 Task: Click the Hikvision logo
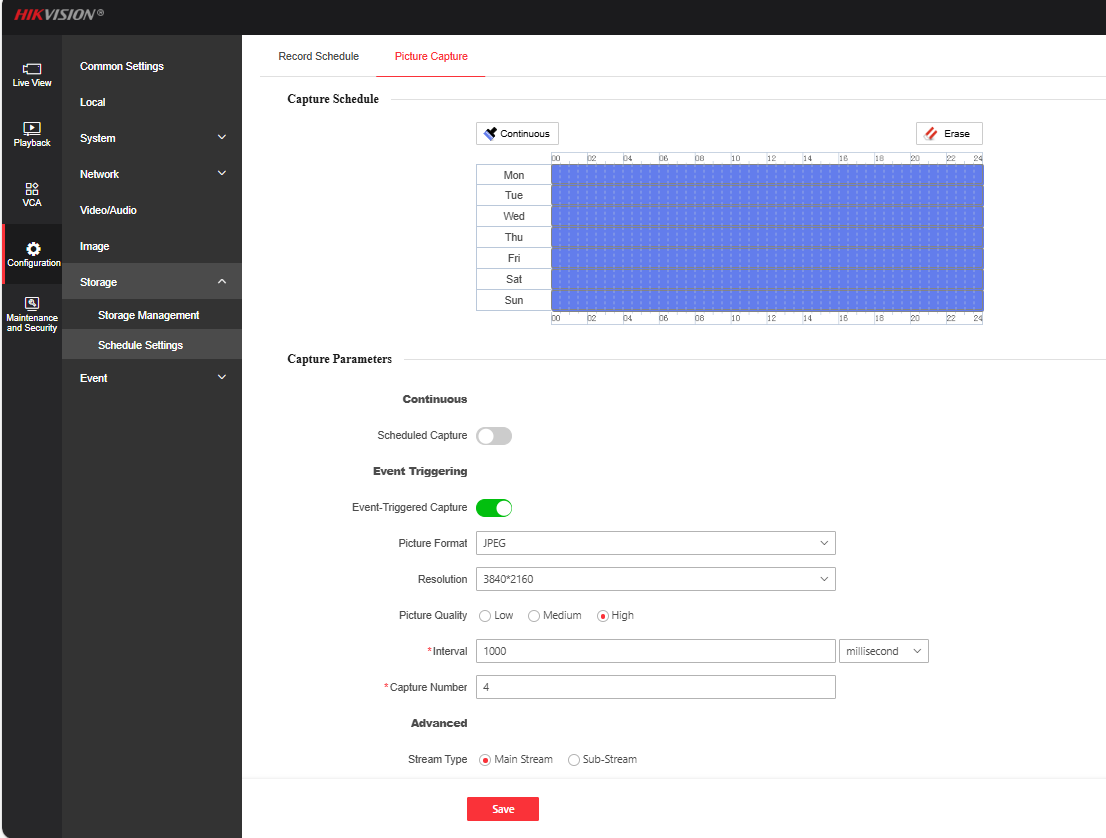click(59, 15)
